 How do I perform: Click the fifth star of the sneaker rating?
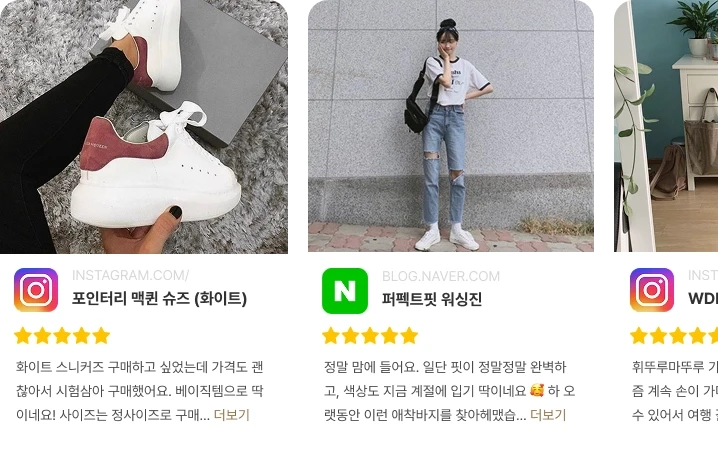click(102, 336)
